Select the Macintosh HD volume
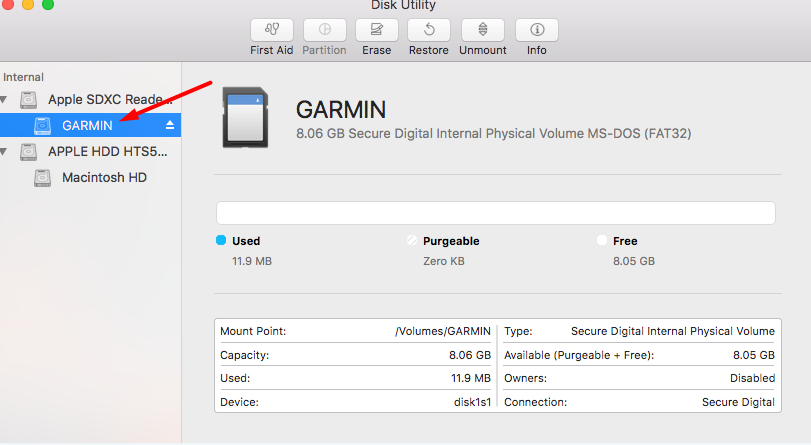The width and height of the screenshot is (811, 445). click(x=91, y=177)
